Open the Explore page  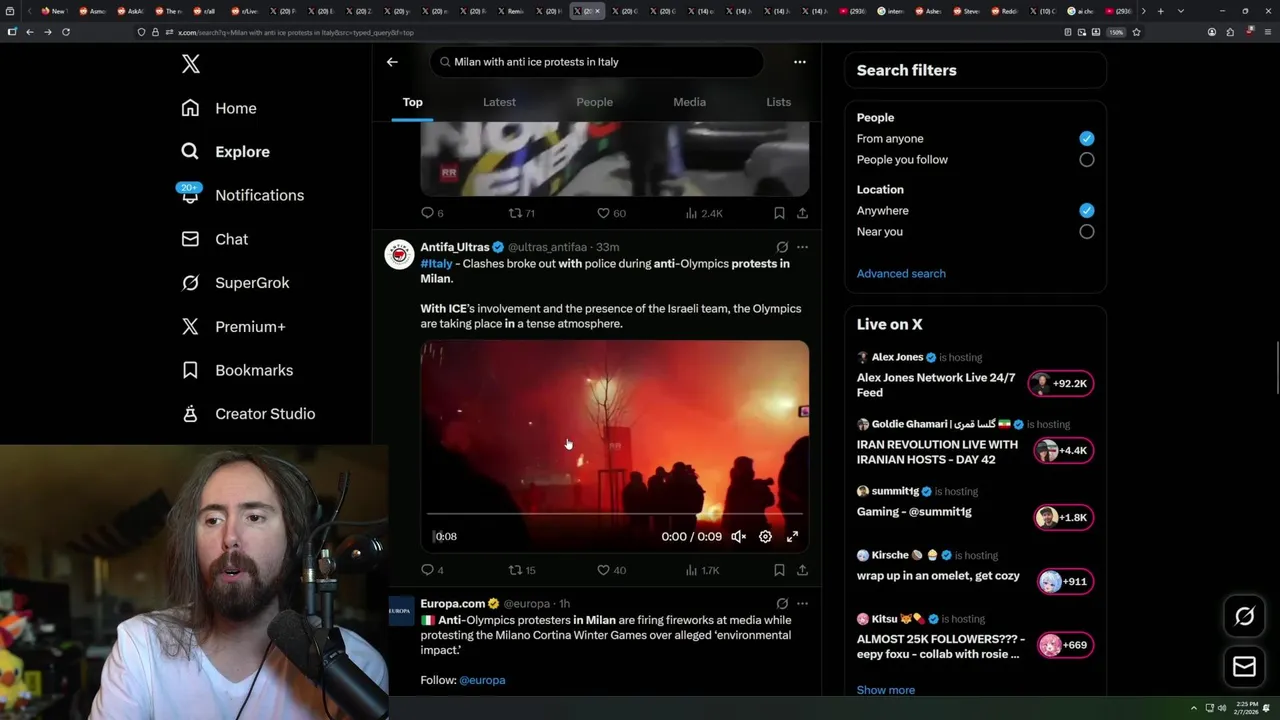[226, 152]
